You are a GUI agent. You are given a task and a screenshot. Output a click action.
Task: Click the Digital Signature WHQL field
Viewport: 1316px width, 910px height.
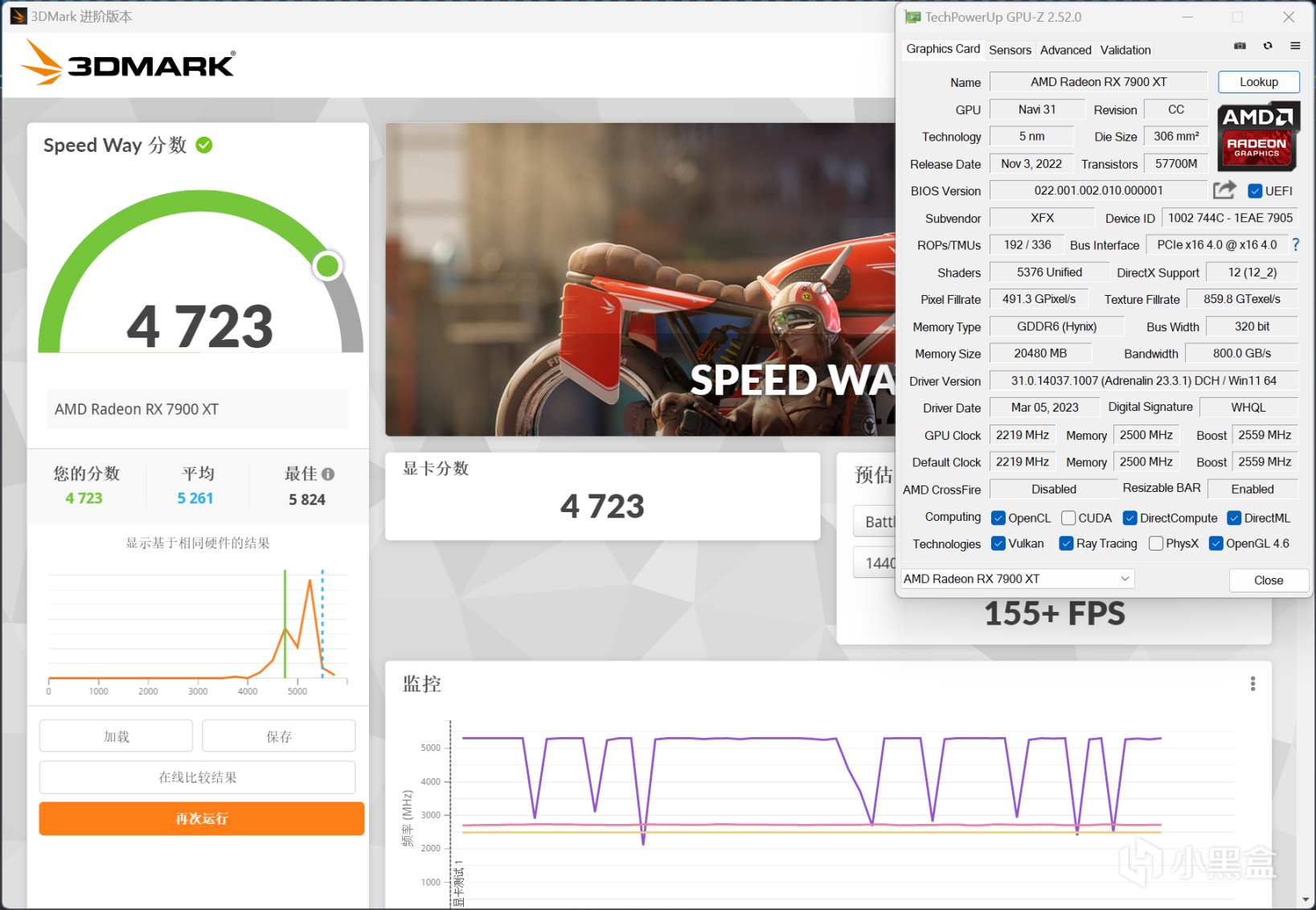[1248, 408]
